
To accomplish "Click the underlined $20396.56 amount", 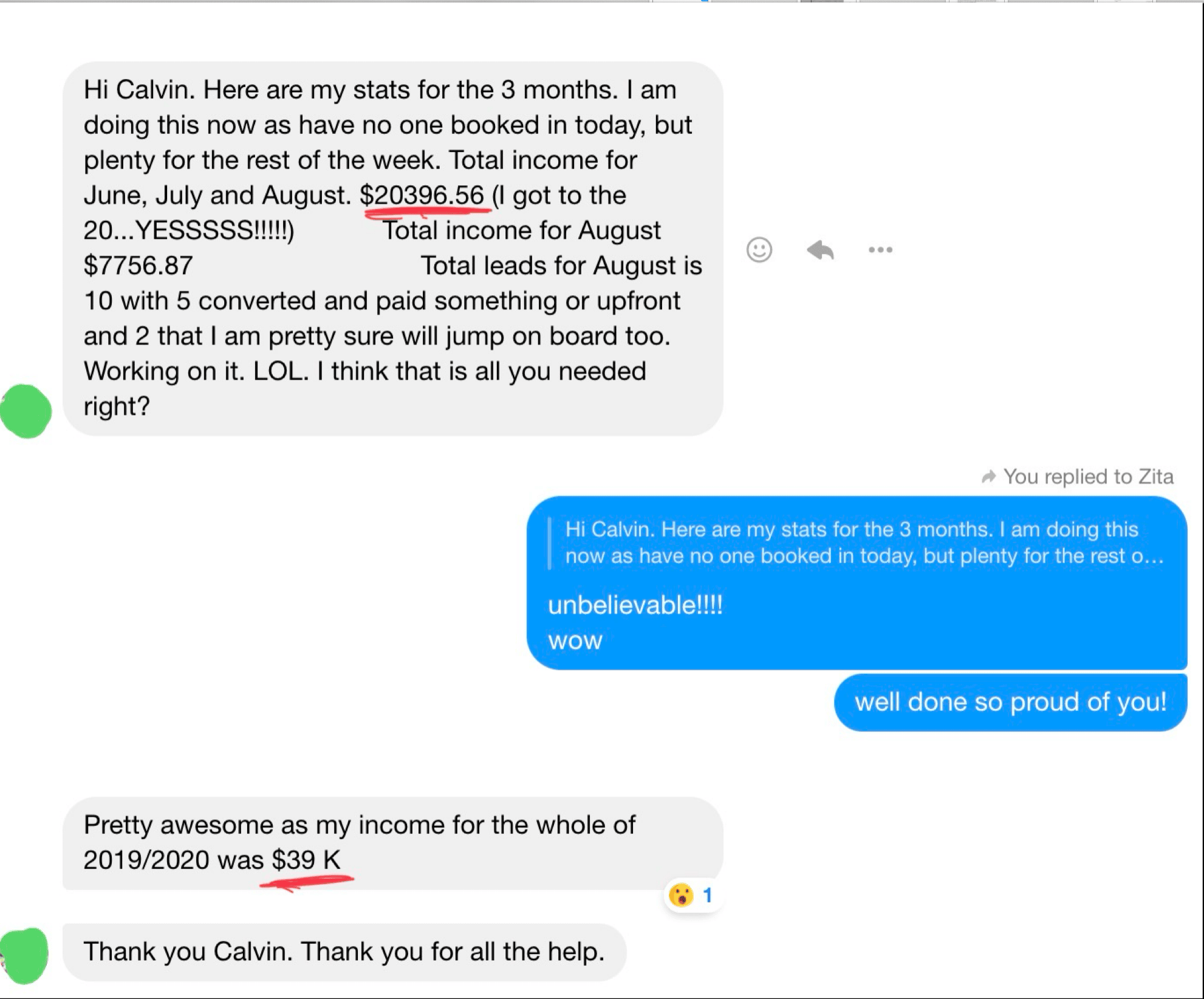I will [x=422, y=196].
